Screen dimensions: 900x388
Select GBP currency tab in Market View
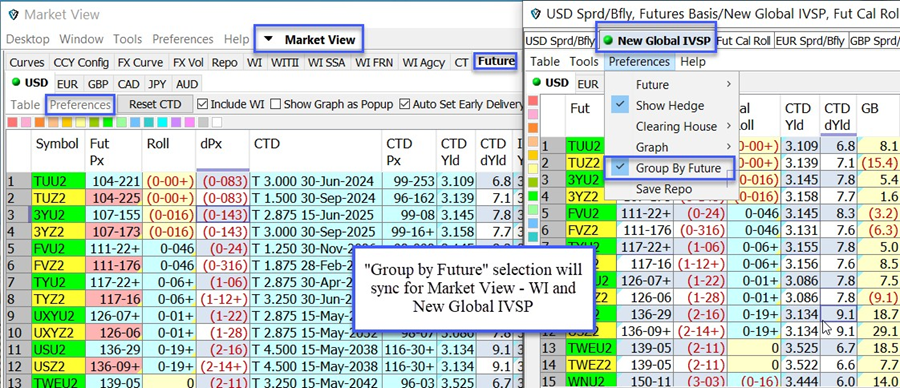(98, 84)
